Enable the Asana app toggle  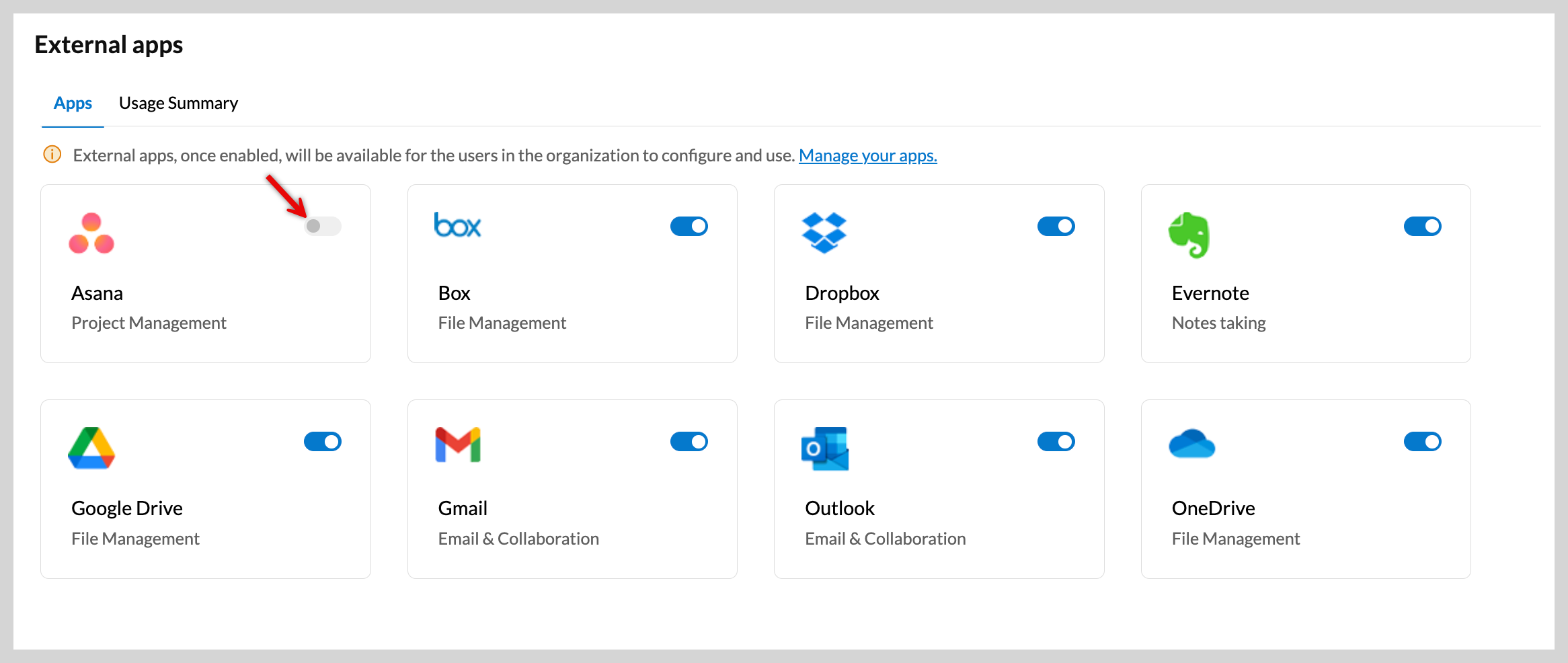pyautogui.click(x=323, y=226)
